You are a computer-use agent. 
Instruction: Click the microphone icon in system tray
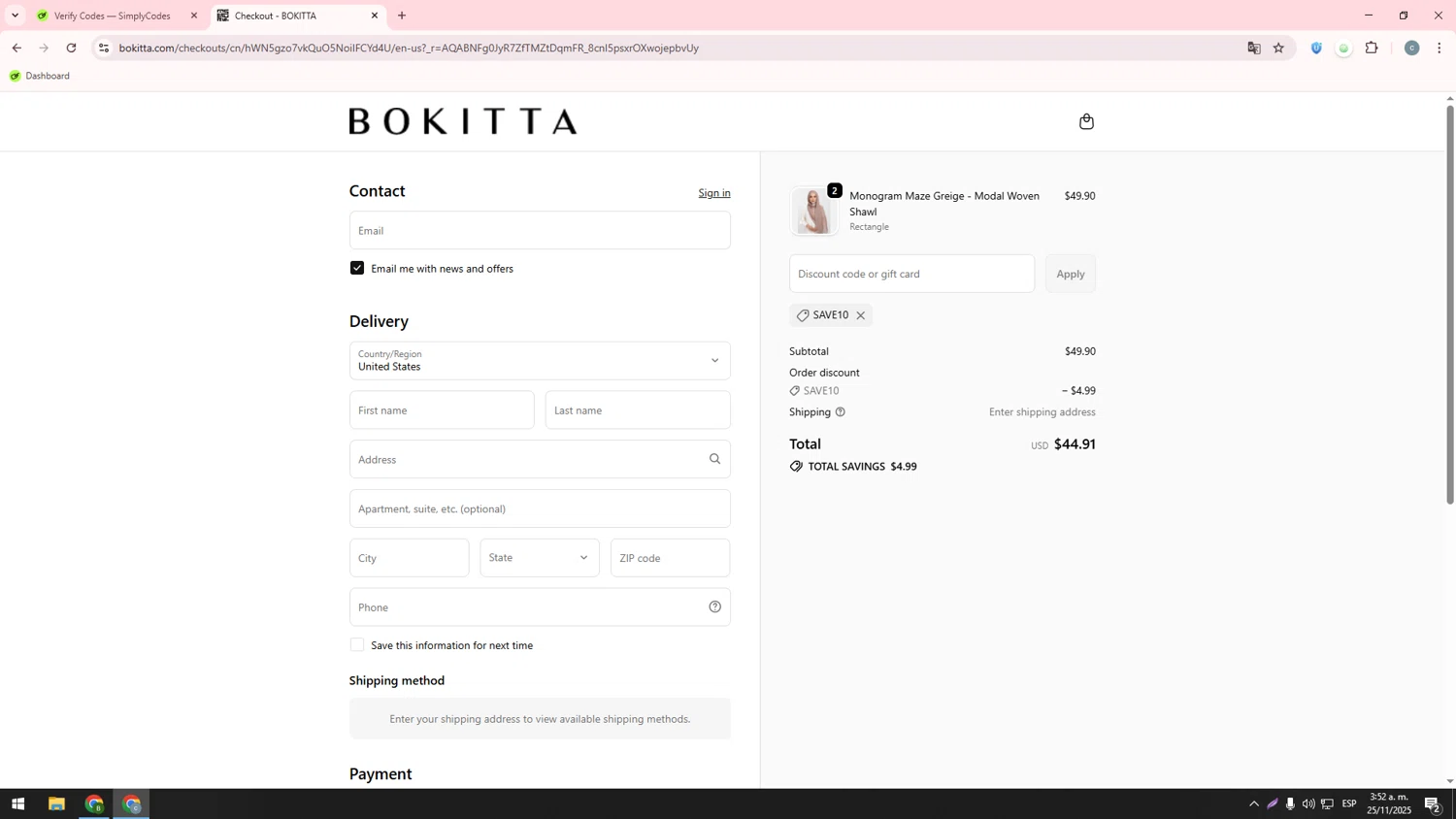[x=1290, y=803]
